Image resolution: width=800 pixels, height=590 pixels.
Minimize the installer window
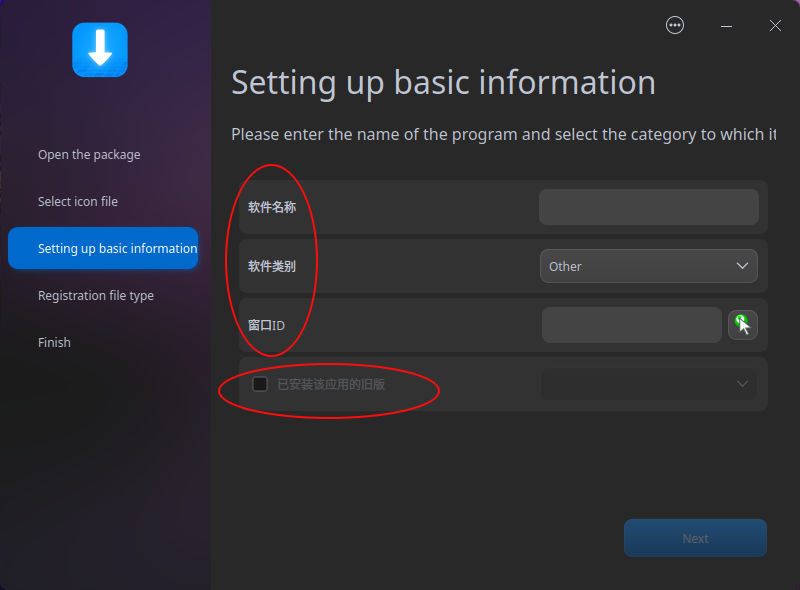[x=726, y=26]
